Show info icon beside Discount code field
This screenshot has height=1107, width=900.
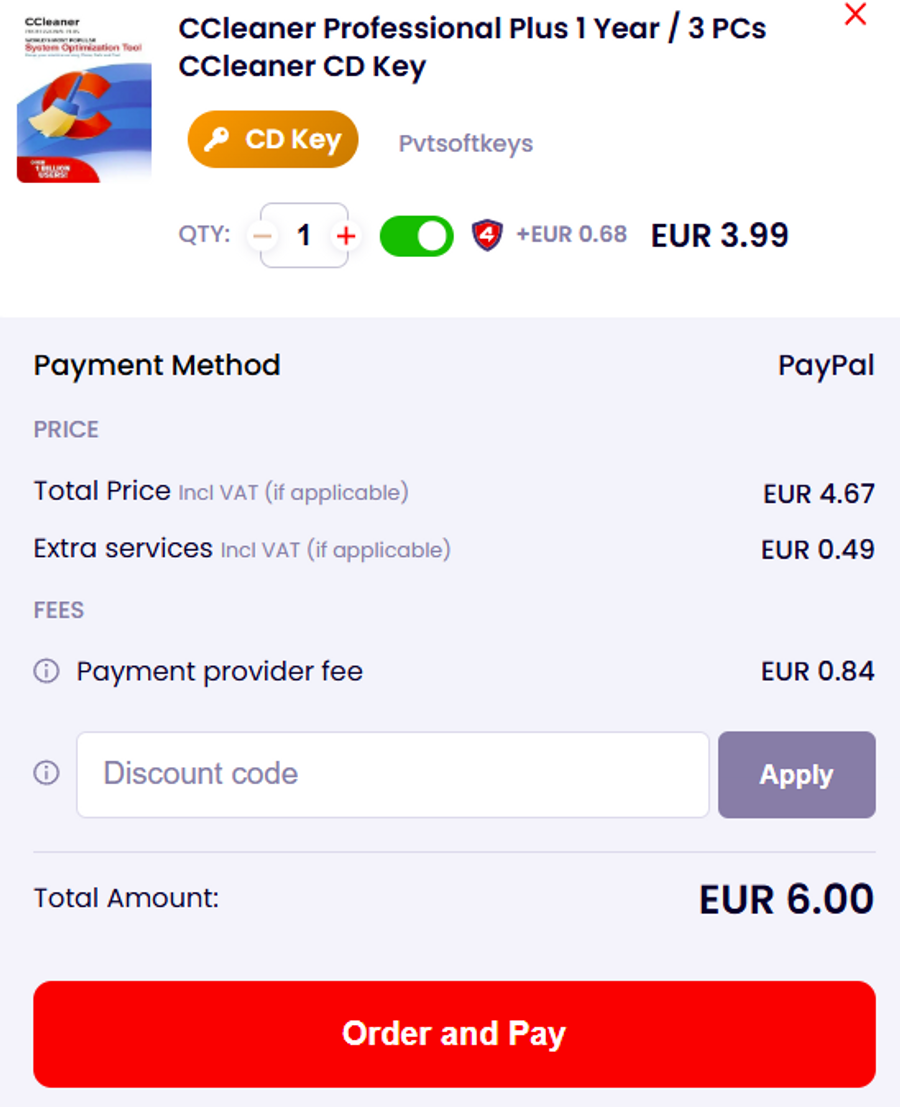point(46,773)
